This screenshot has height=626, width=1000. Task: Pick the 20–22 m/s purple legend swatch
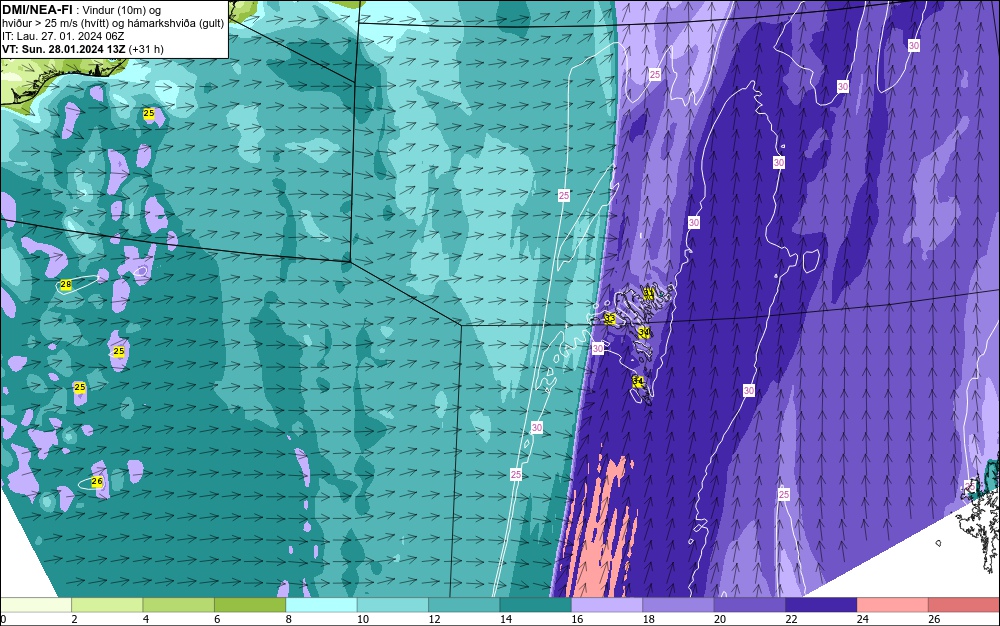750,605
